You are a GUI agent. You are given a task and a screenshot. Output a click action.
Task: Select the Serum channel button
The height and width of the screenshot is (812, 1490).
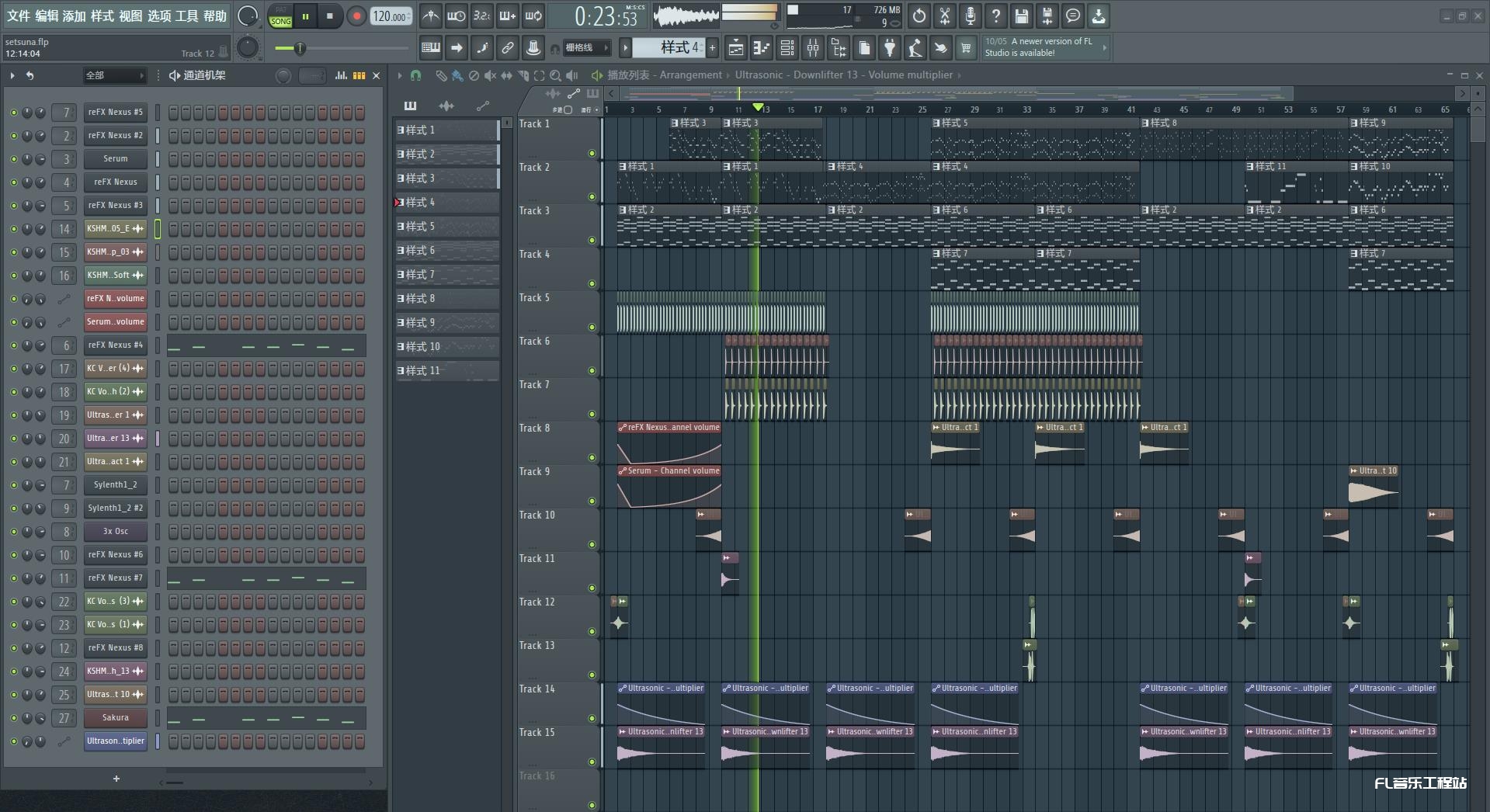[x=116, y=158]
